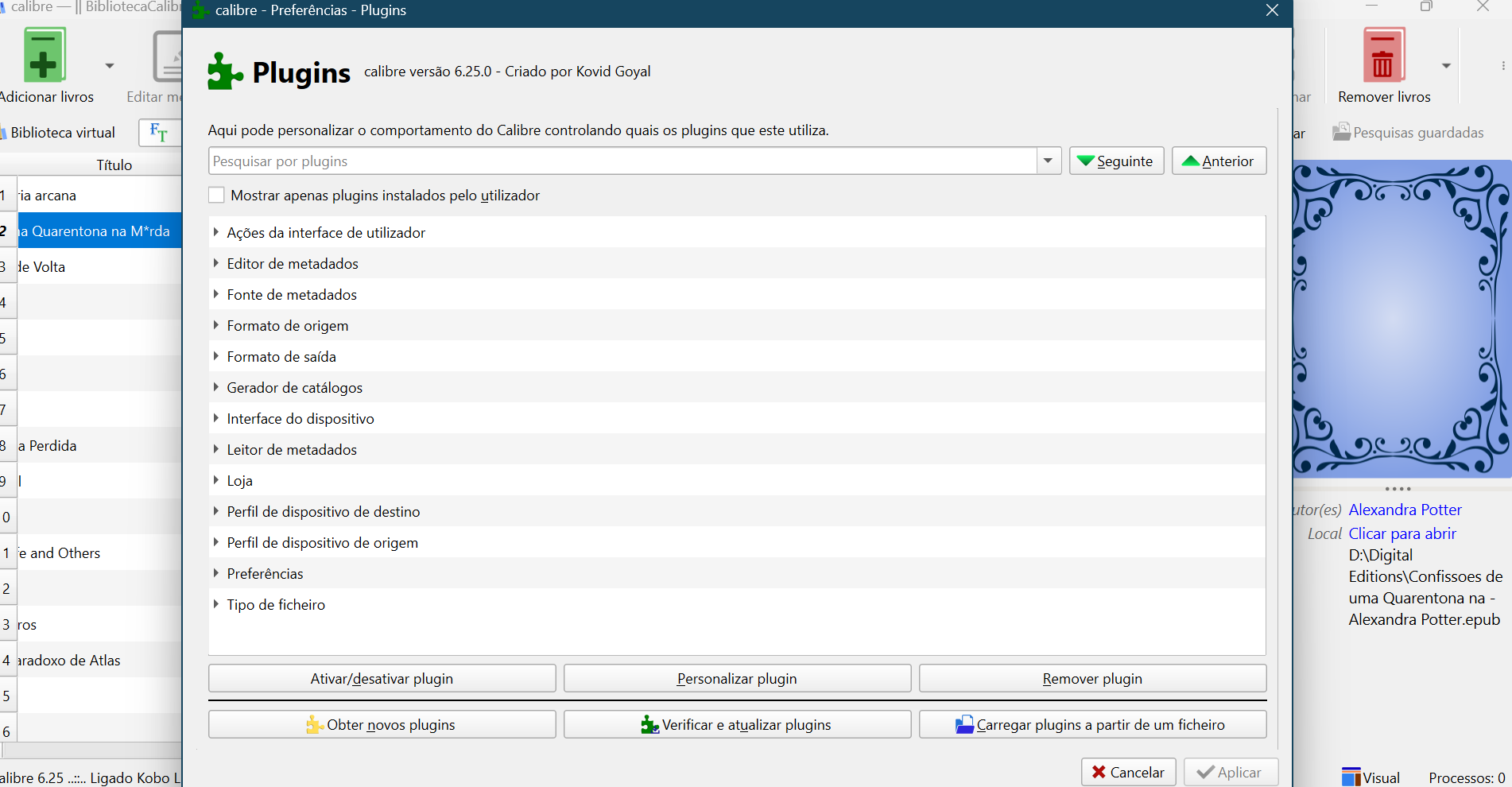Click the Visual layout icon in status bar
This screenshot has height=787, width=1512.
coord(1351,777)
